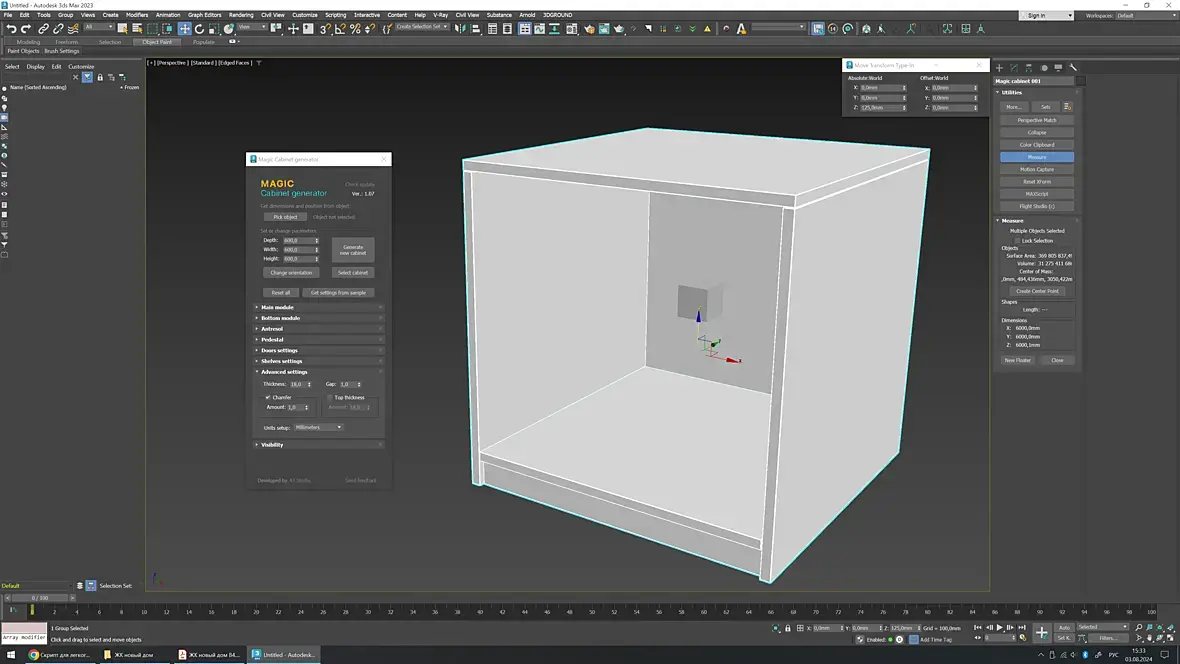Expand the Visibility rollout
Screen dimensions: 1180x664
(272, 444)
